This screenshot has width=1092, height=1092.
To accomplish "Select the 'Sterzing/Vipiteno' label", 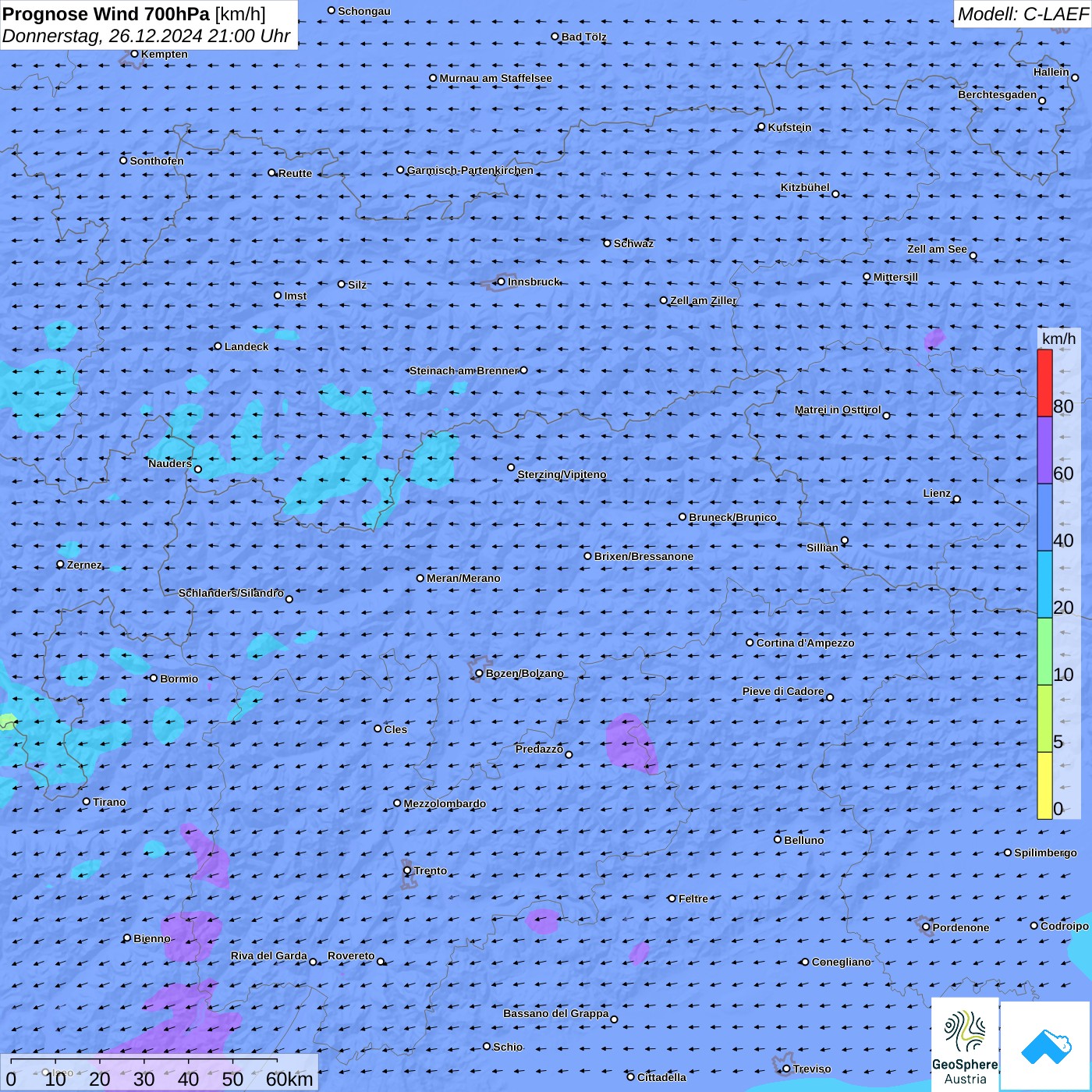I will point(562,474).
